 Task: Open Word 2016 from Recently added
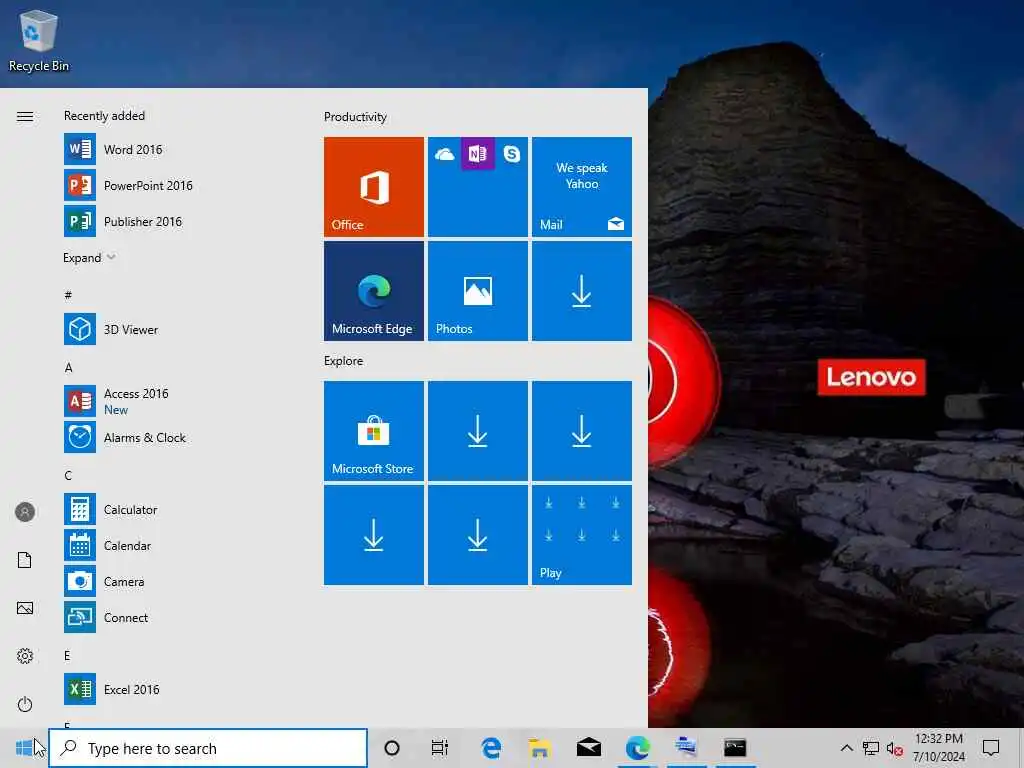point(176,150)
